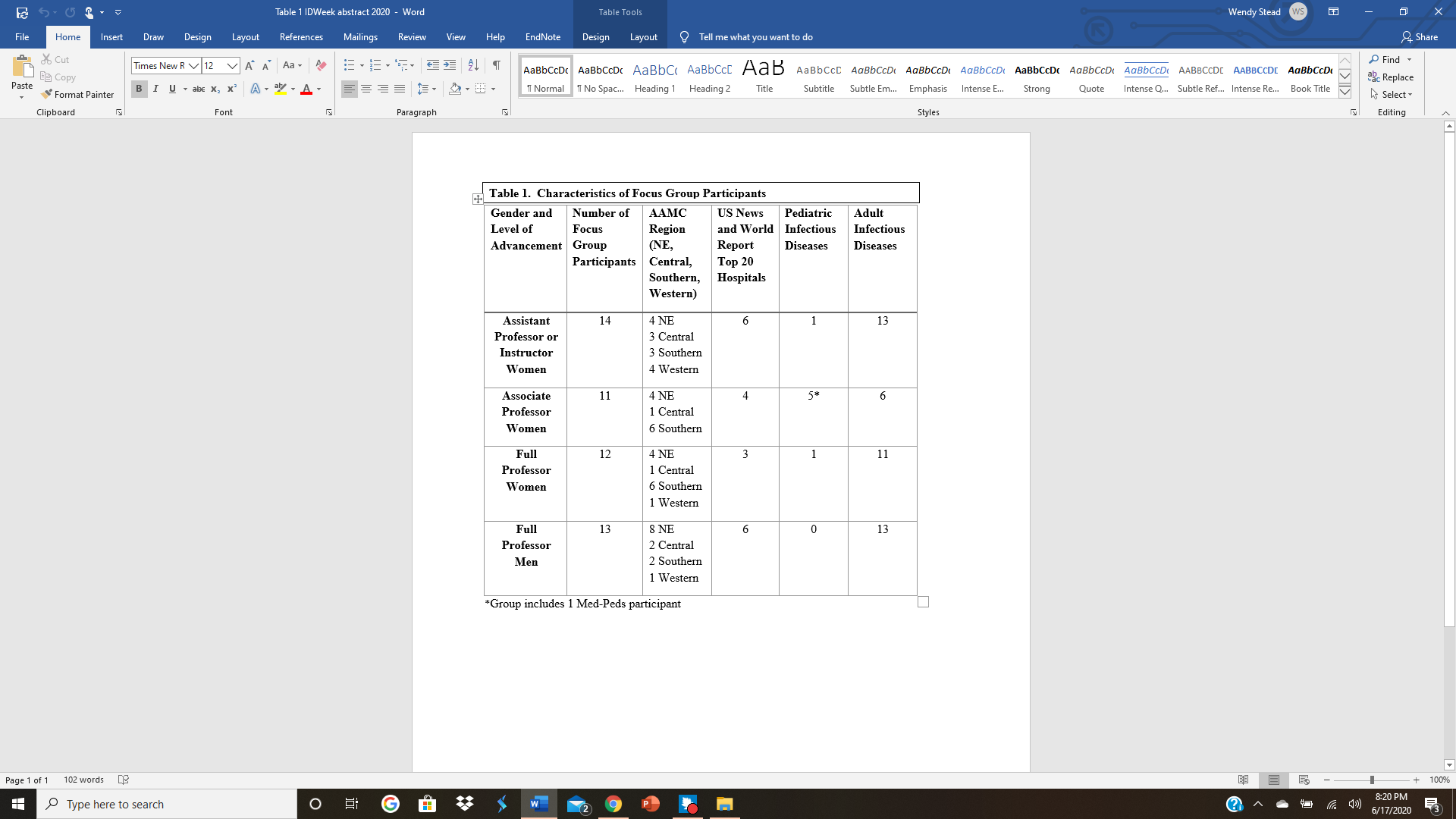Switch to Web Layout view
The height and width of the screenshot is (819, 1456).
pos(1304,780)
